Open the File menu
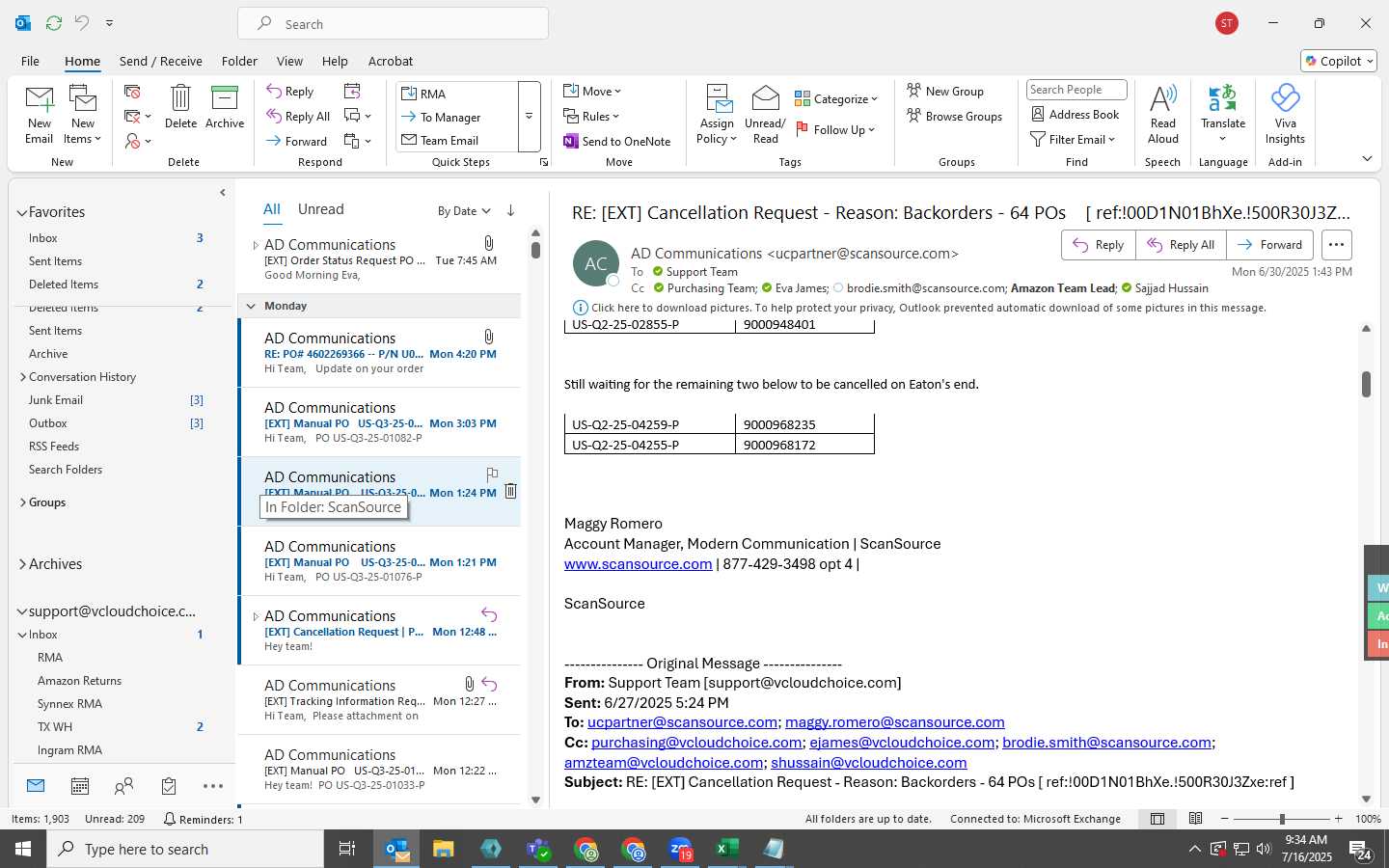 [30, 61]
